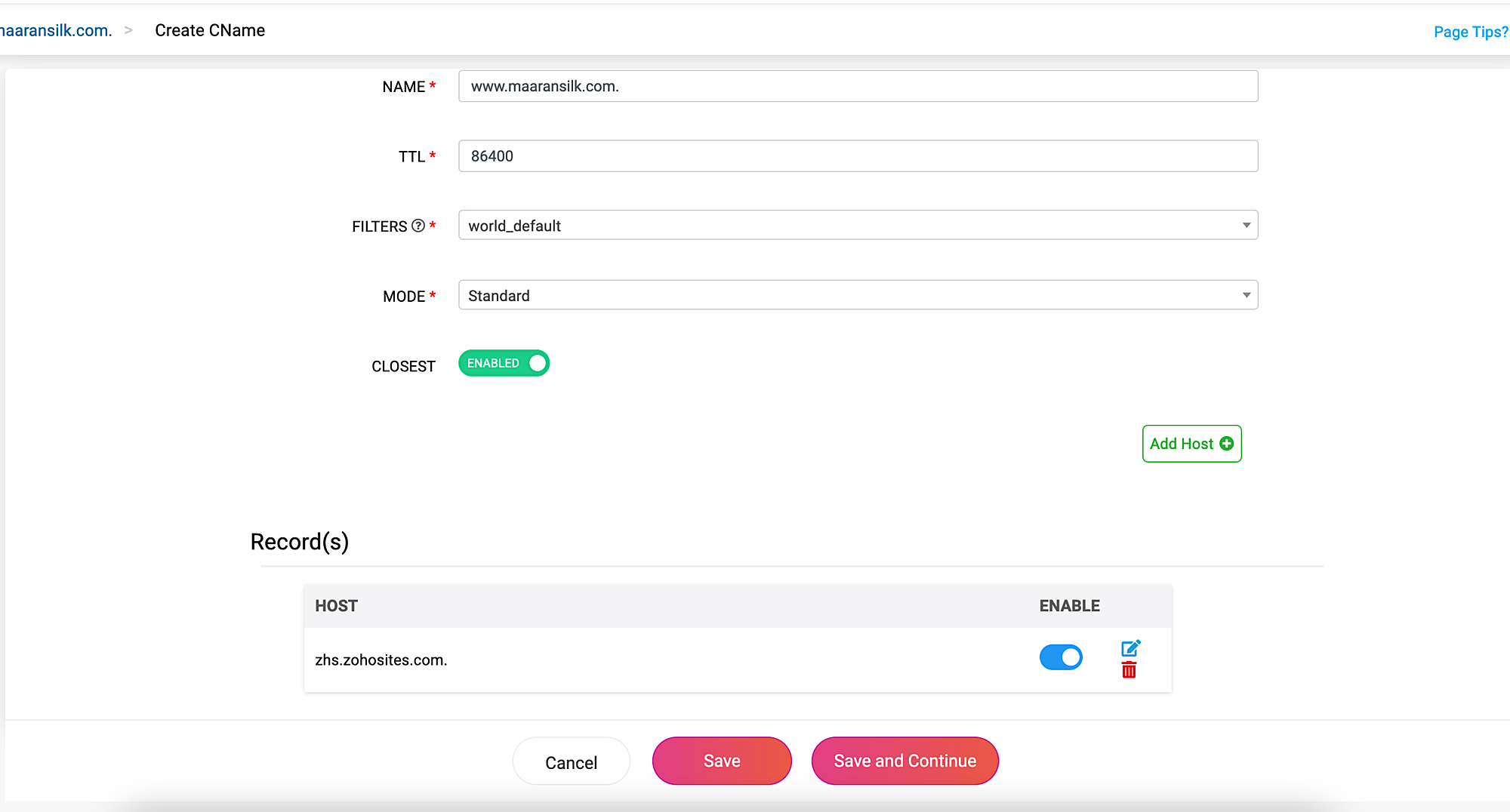Select the zhs.zohosites.com. host text
The height and width of the screenshot is (812, 1510).
[381, 660]
